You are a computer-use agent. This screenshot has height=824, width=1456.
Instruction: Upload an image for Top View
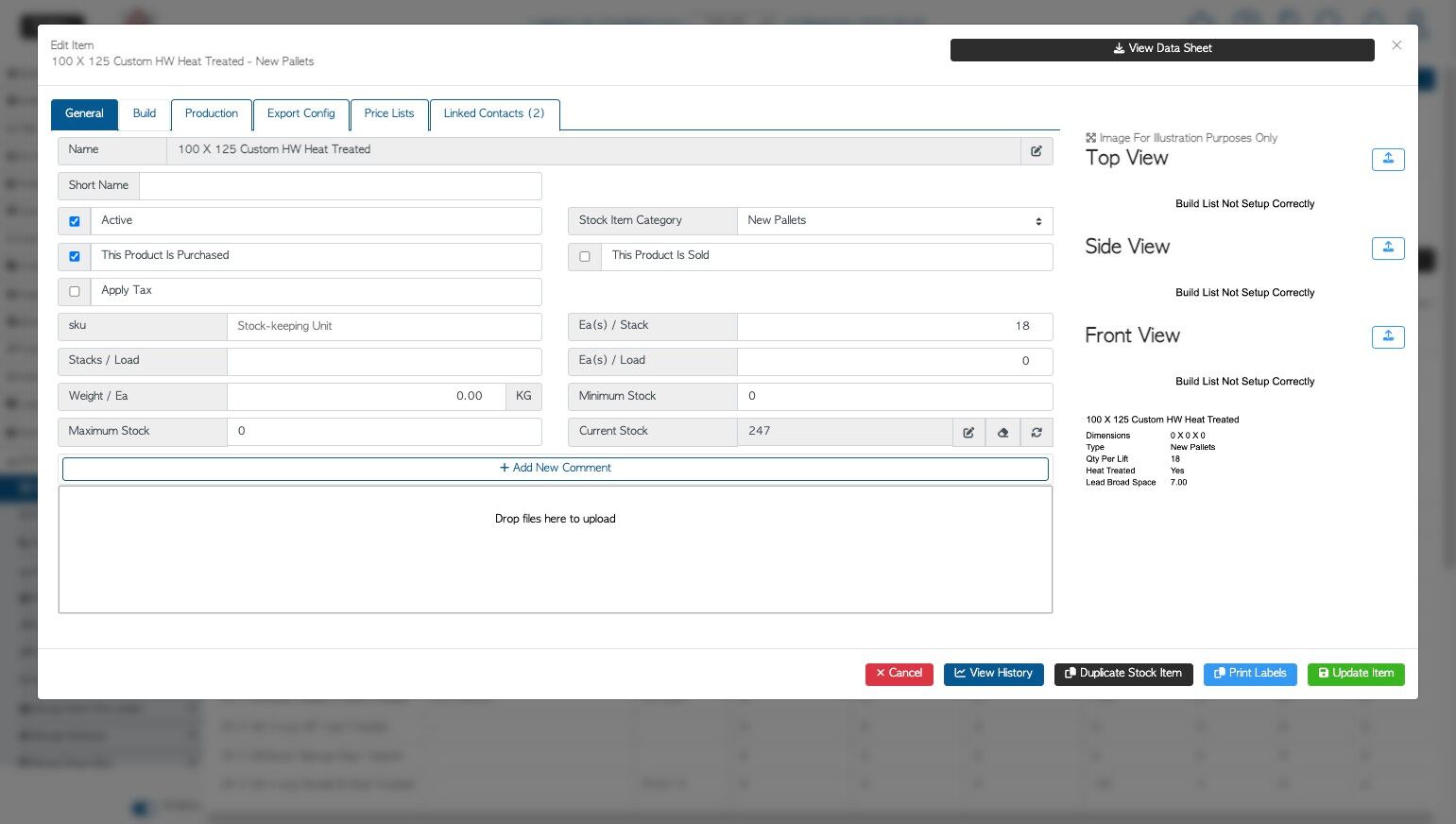coord(1387,159)
